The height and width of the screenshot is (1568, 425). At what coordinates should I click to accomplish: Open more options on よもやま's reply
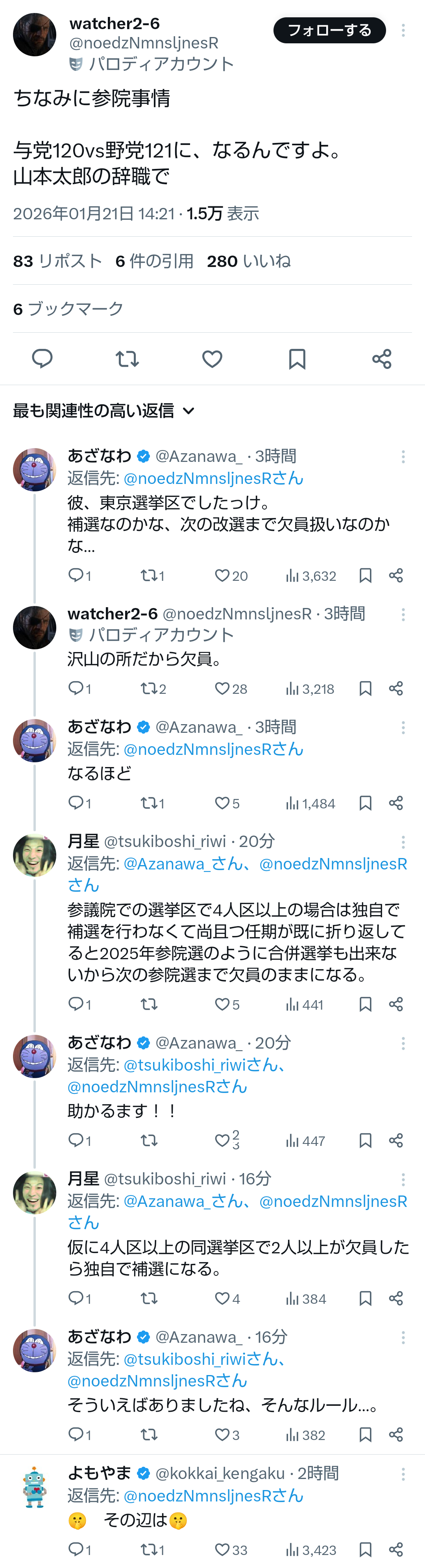coord(403,1473)
